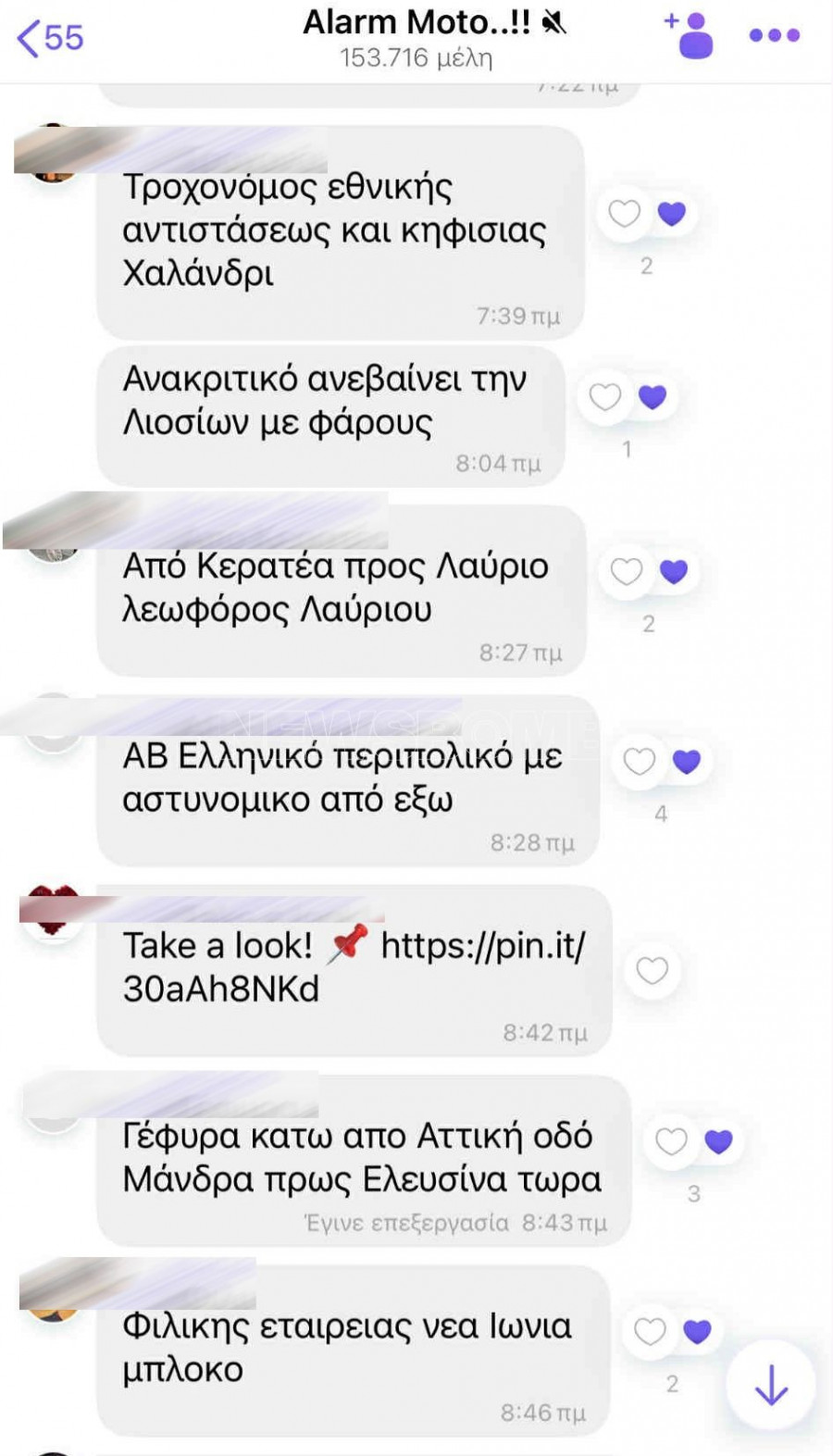Open the three-dot more options menu
The width and height of the screenshot is (833, 1456).
click(x=774, y=35)
